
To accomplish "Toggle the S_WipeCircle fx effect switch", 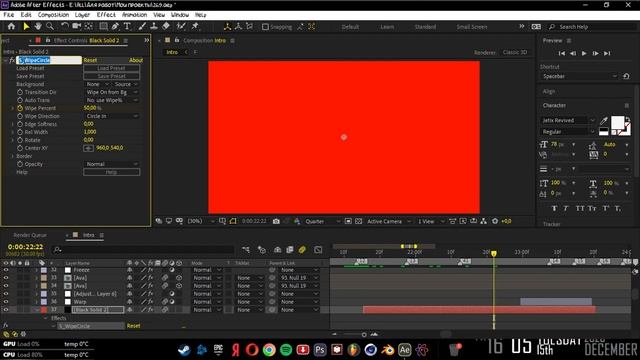I will [x=12, y=60].
